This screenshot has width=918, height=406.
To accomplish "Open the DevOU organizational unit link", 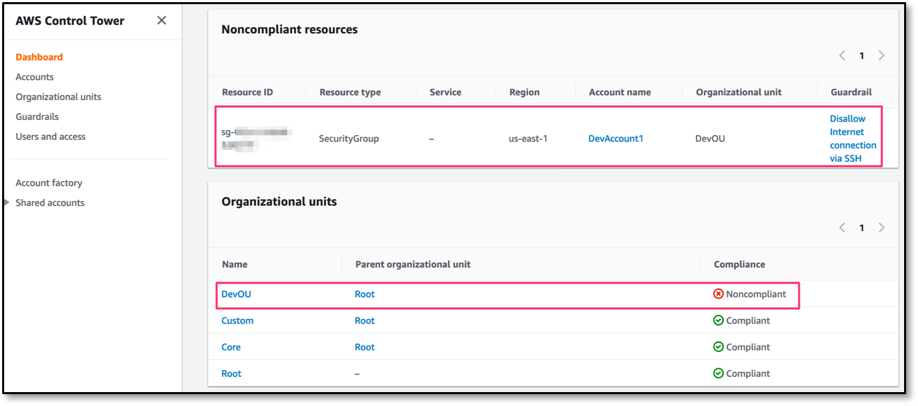I will point(236,294).
